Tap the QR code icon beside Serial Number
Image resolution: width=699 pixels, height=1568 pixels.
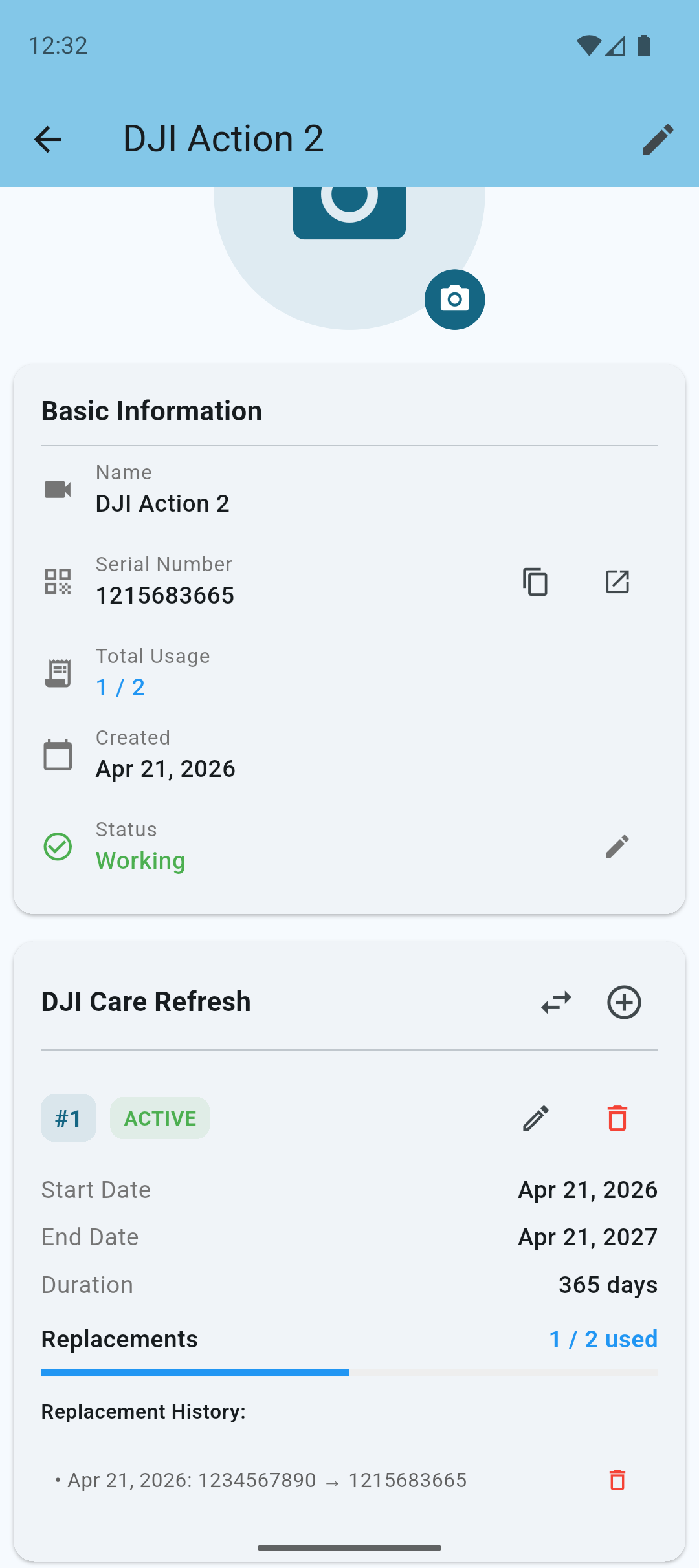57,580
